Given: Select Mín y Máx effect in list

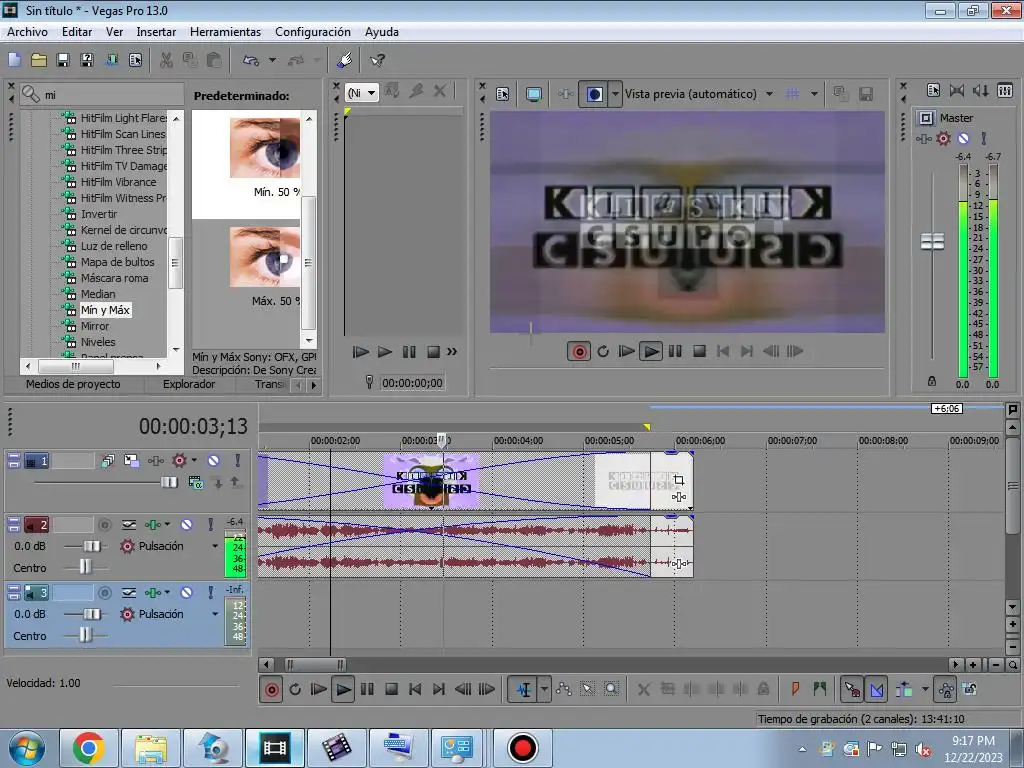Looking at the screenshot, I should tap(105, 310).
